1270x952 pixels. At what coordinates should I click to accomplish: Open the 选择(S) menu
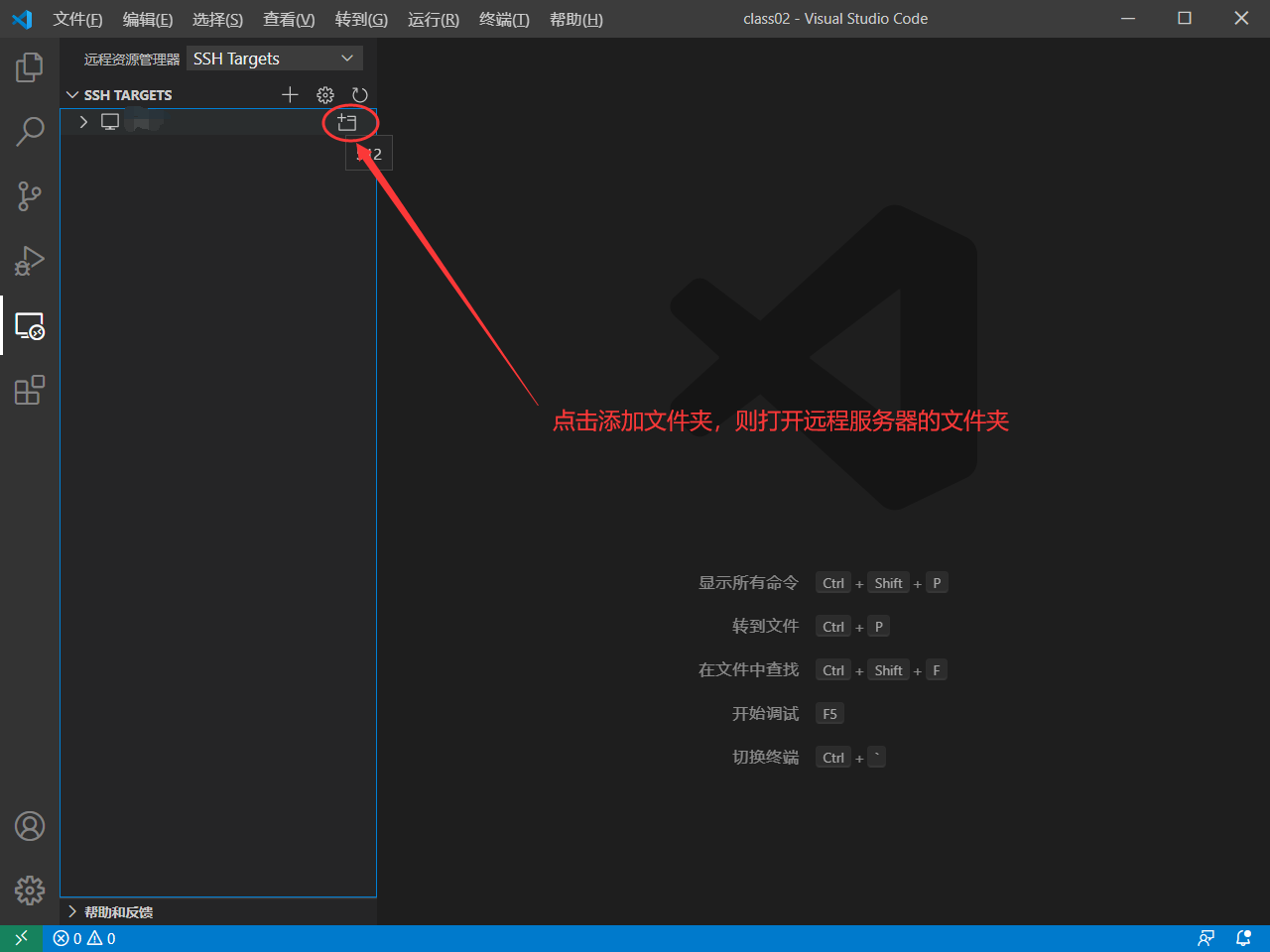coord(217,19)
